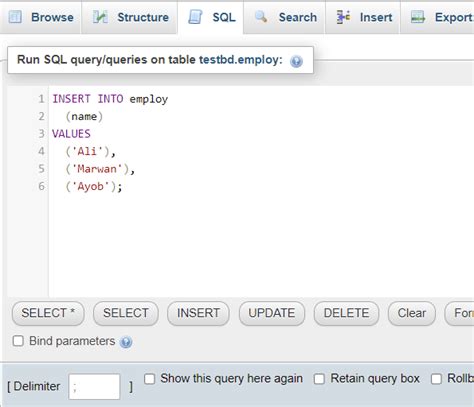Screen dimensions: 474x407
Task: Click the SELECT * button
Action: tap(48, 313)
